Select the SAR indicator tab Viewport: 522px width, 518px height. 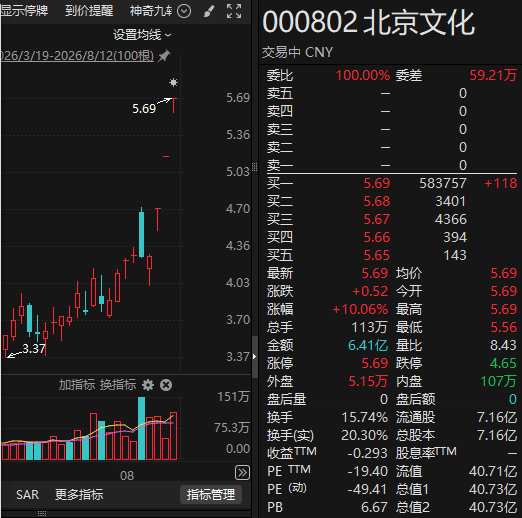[x=28, y=495]
